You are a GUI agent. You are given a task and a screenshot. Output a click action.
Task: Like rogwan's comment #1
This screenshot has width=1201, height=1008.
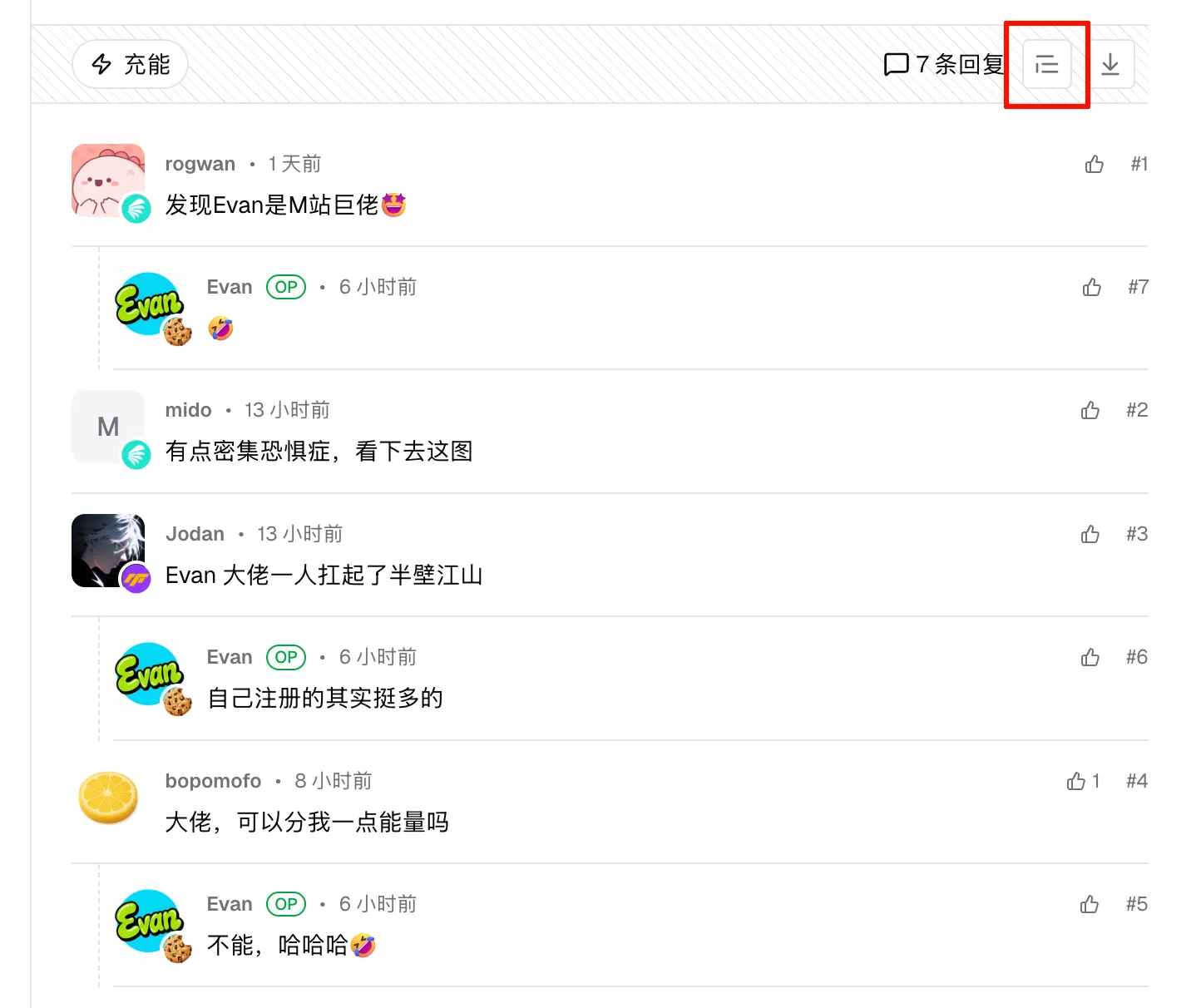coord(1095,164)
